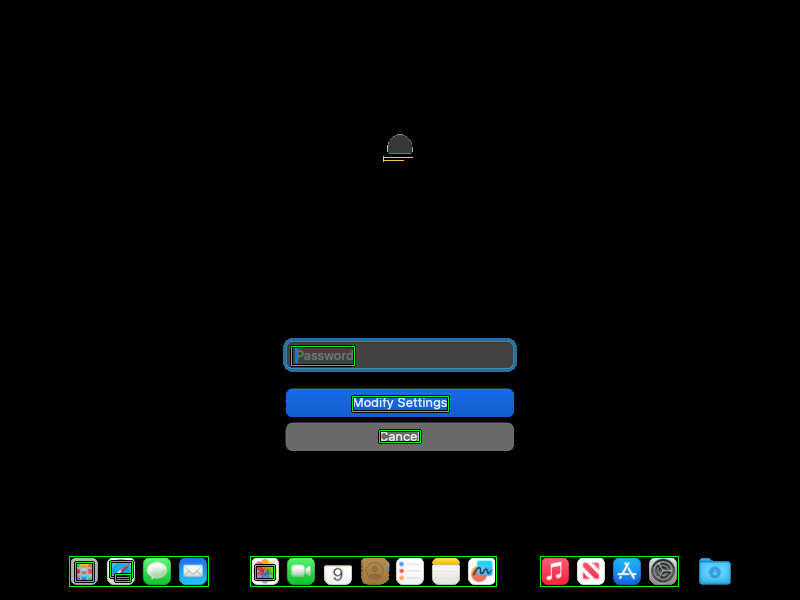This screenshot has width=800, height=600.
Task: Open Mission Control in the dock
Action: 121,572
